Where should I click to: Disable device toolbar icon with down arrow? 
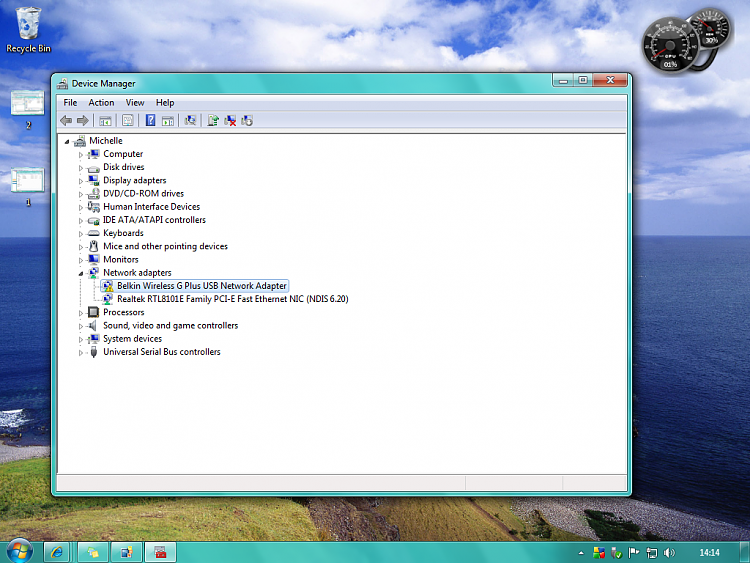click(247, 121)
